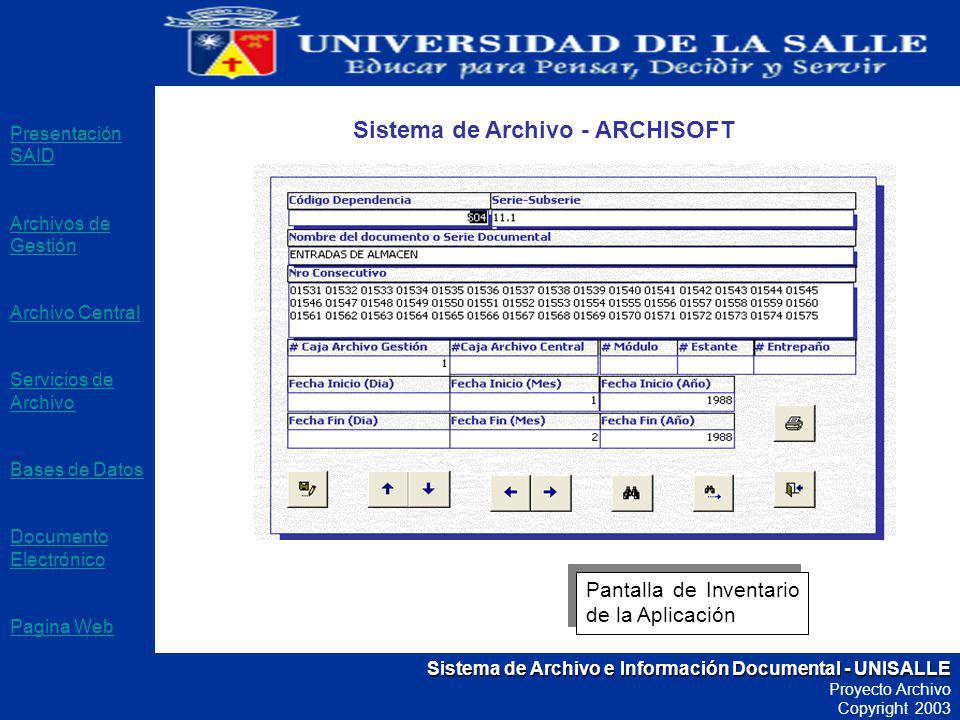The width and height of the screenshot is (960, 720).
Task: Click the Nro Consecutivo numbers text area
Action: tap(571, 310)
